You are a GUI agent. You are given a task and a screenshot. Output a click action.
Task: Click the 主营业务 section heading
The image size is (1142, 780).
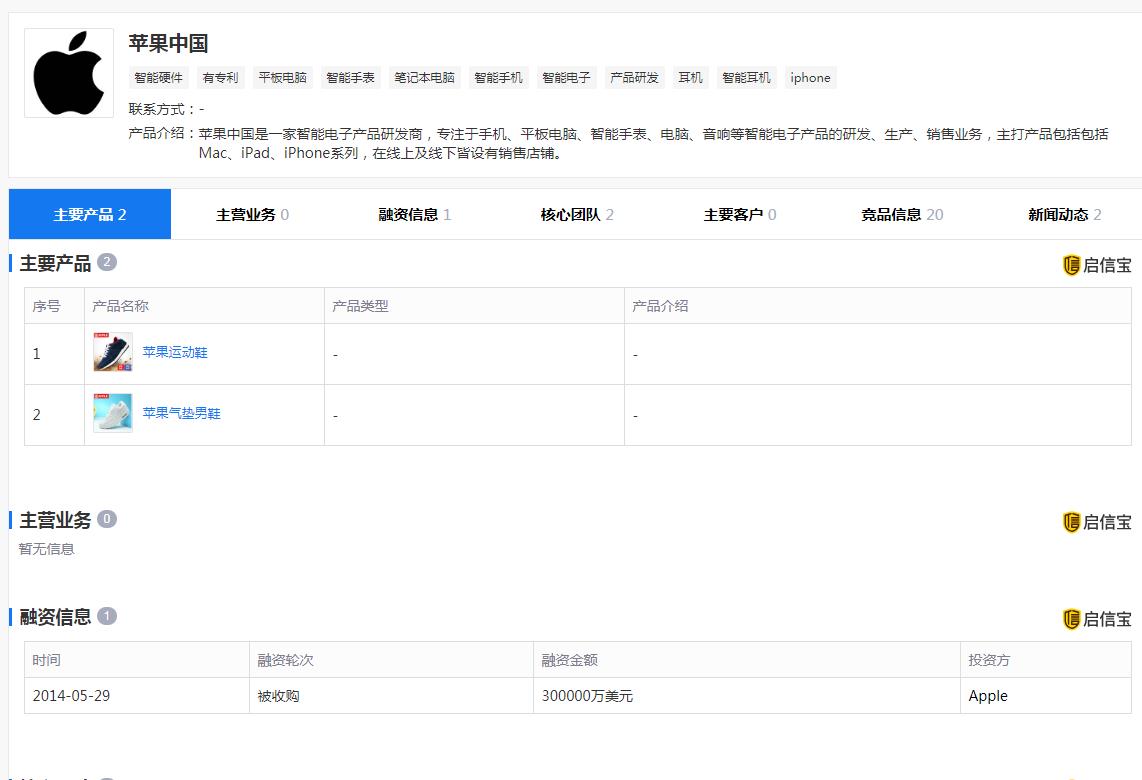click(x=55, y=520)
